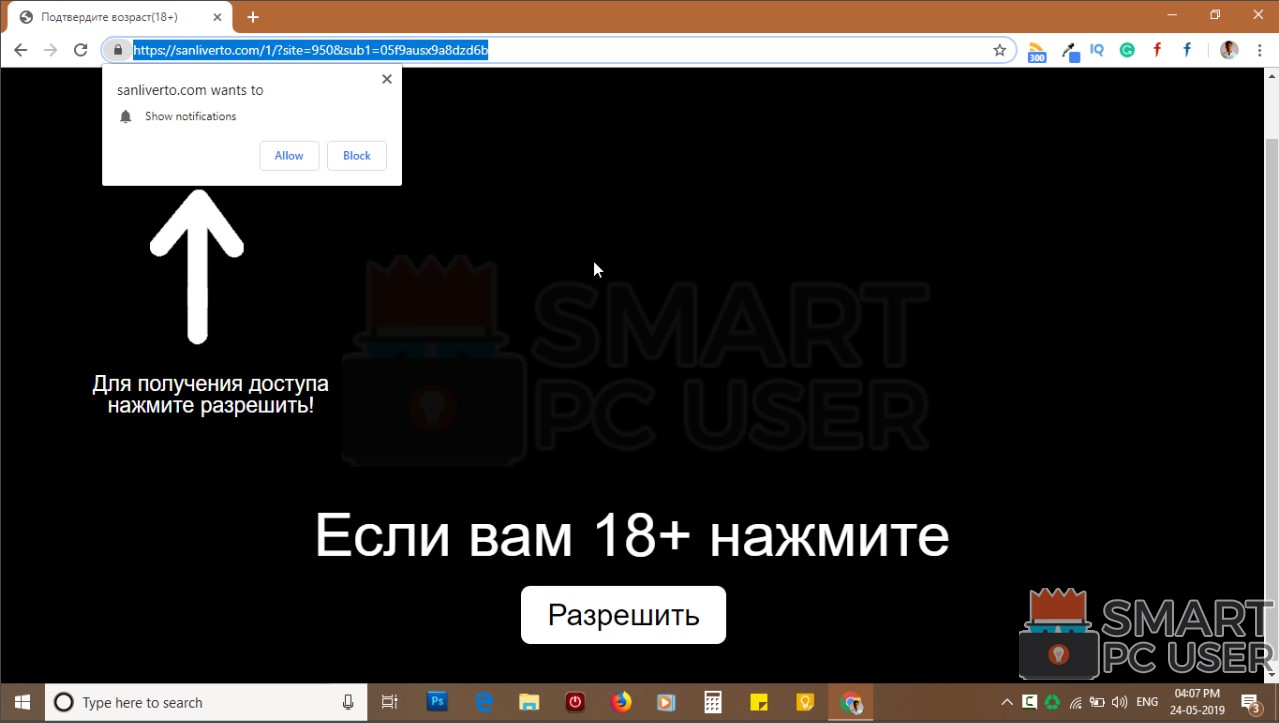View site information via the padlock icon
This screenshot has height=723, width=1279.
pyautogui.click(x=117, y=49)
